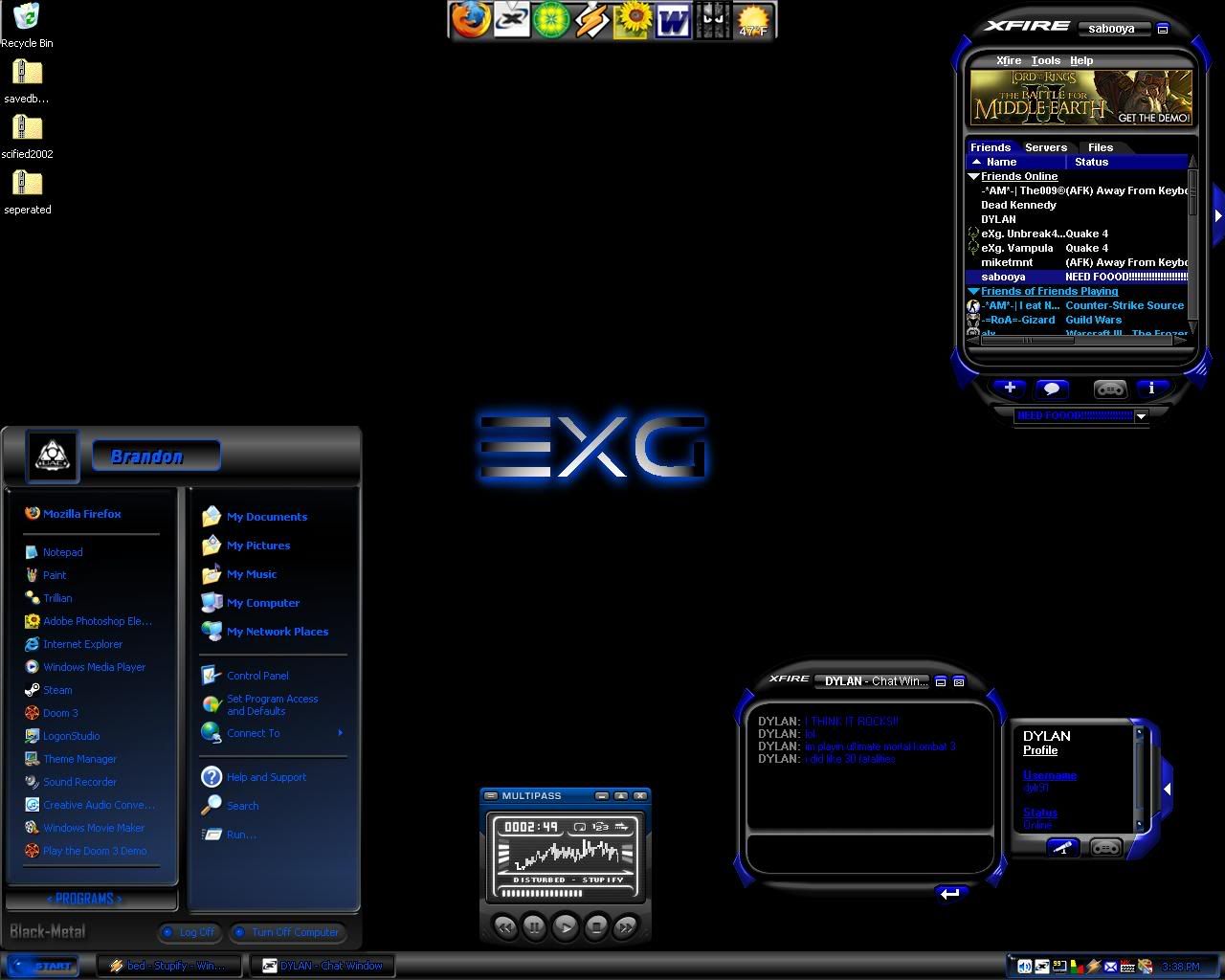1225x980 pixels.
Task: Open the Recycle Bin desktop icon
Action: click(27, 25)
